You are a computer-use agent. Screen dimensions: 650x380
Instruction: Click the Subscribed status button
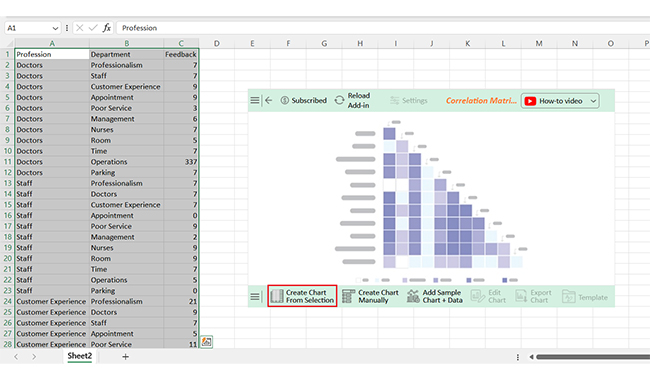coord(304,100)
